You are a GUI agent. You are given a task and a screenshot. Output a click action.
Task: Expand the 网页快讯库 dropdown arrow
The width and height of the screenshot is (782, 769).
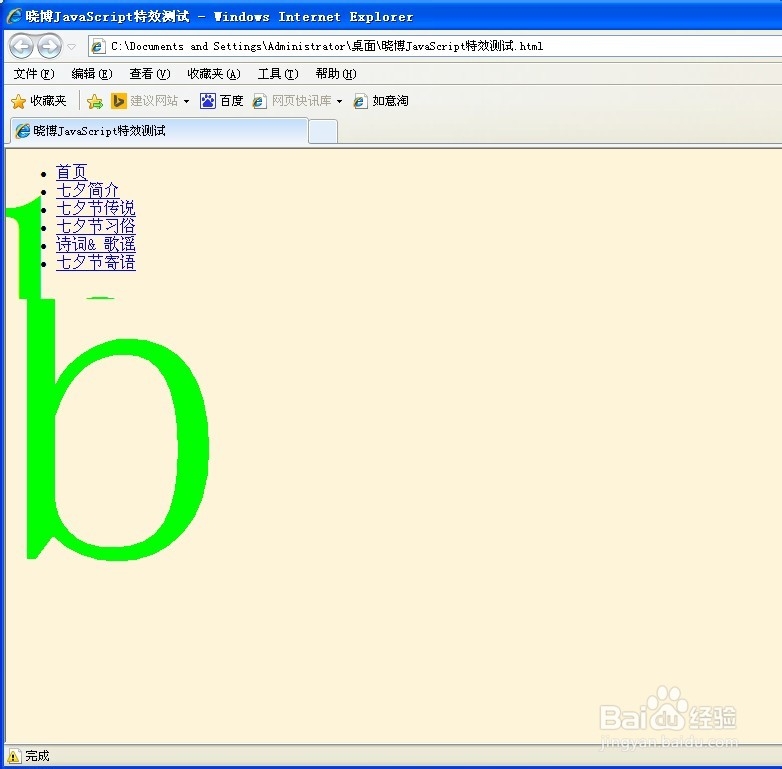(339, 101)
